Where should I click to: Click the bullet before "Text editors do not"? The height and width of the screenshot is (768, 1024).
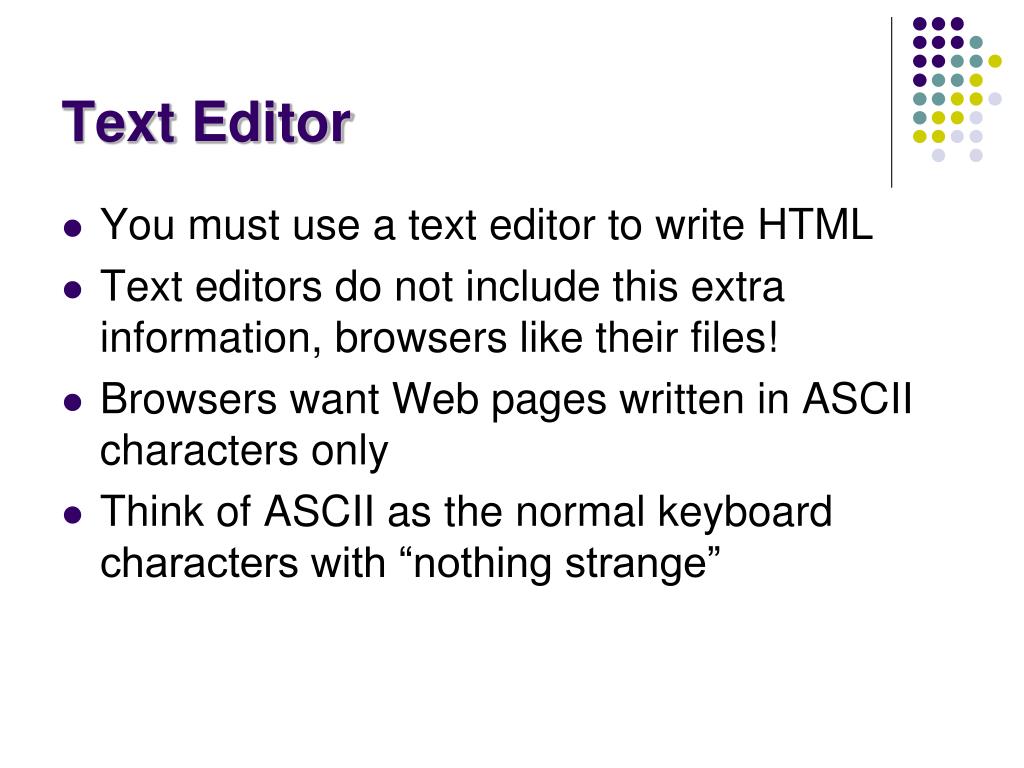tap(73, 289)
